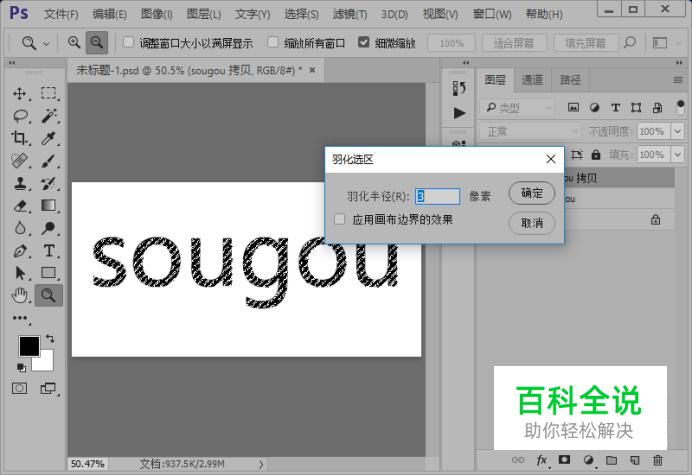Select the Rectangular Marquee tool
The height and width of the screenshot is (475, 692).
[x=48, y=93]
